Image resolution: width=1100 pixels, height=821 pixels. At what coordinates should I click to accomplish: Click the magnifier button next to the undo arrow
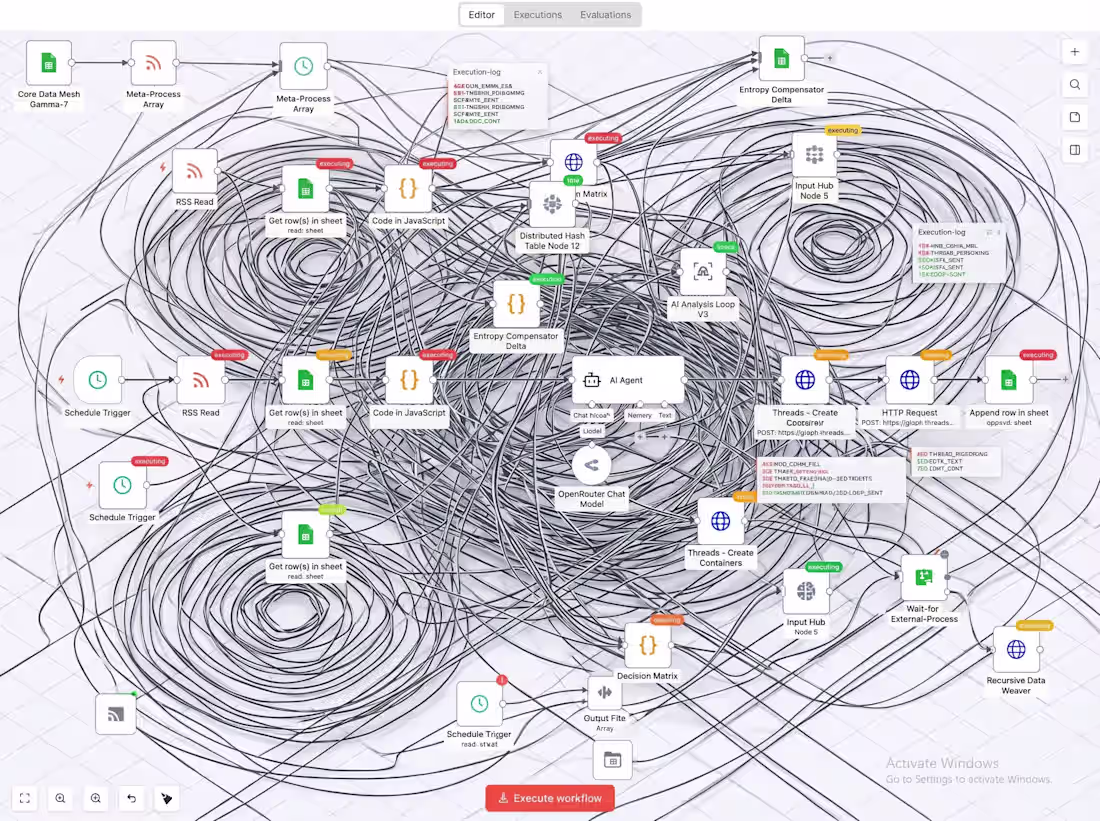[x=96, y=798]
